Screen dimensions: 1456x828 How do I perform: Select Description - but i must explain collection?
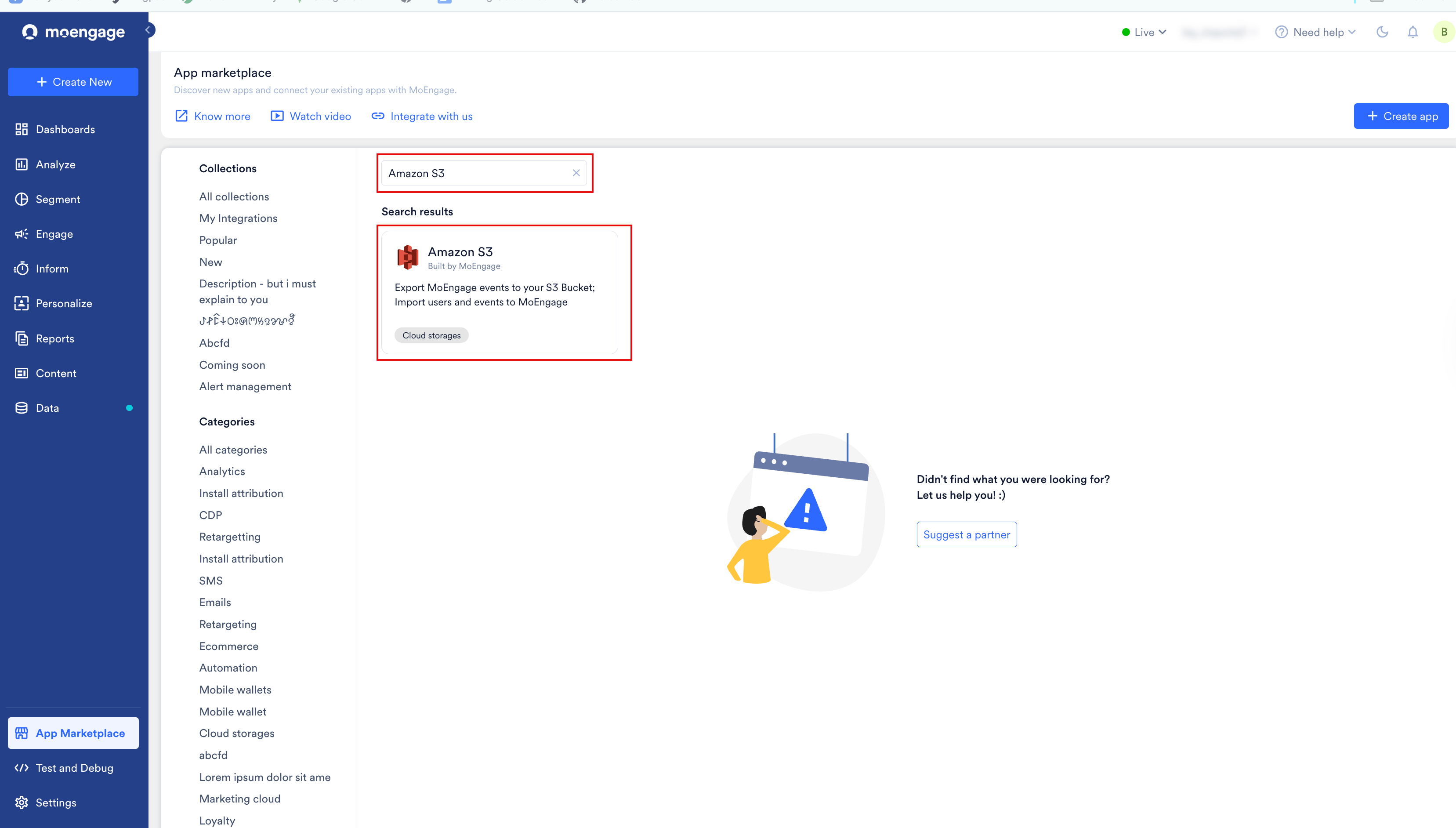(x=257, y=291)
